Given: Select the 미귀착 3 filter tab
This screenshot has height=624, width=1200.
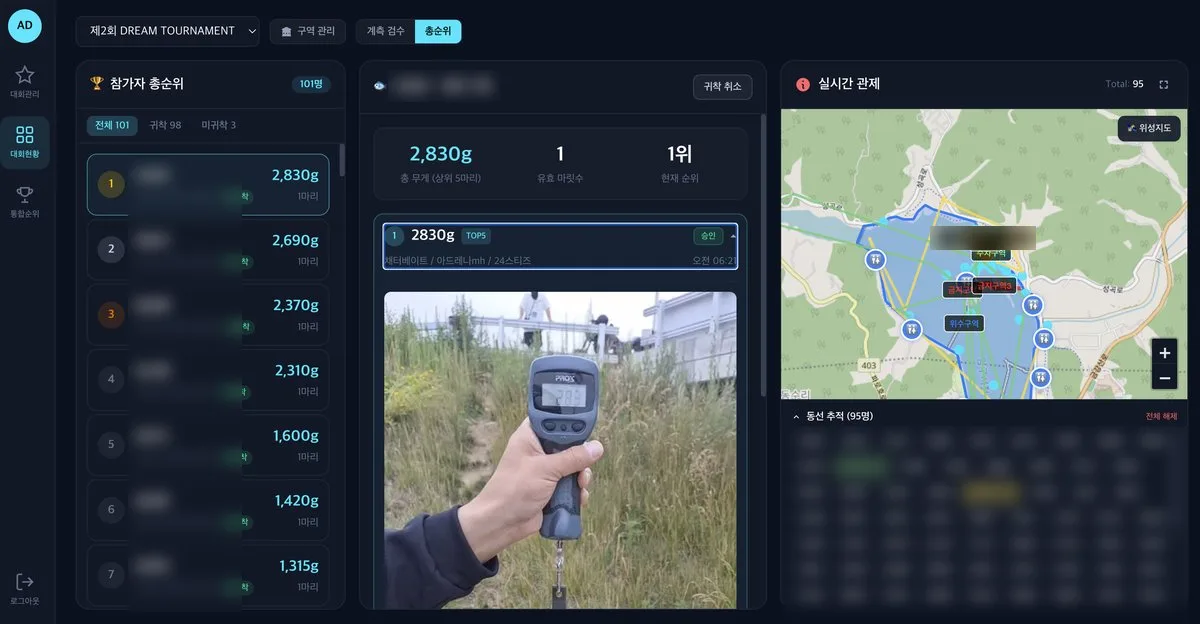Looking at the screenshot, I should click(x=219, y=125).
